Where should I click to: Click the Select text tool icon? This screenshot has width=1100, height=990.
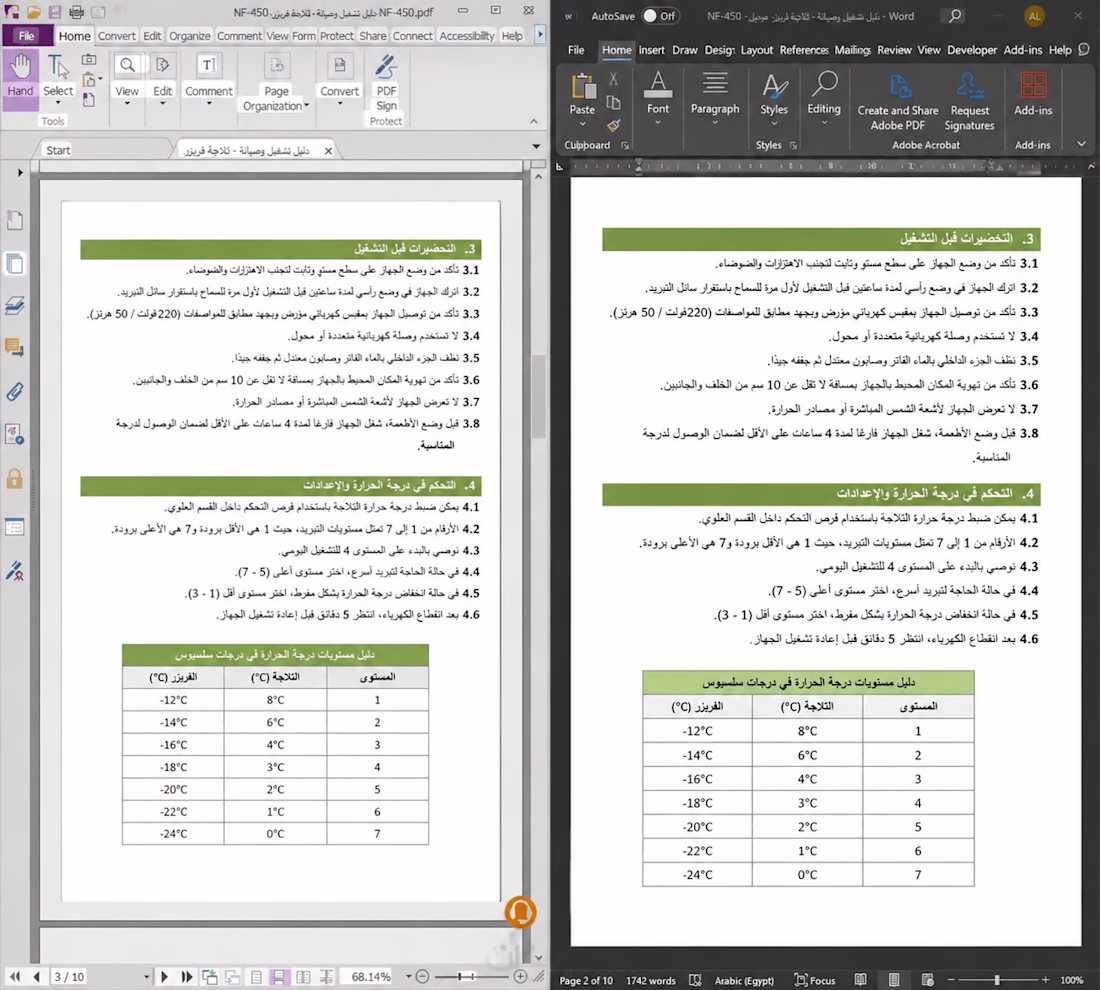click(x=58, y=68)
